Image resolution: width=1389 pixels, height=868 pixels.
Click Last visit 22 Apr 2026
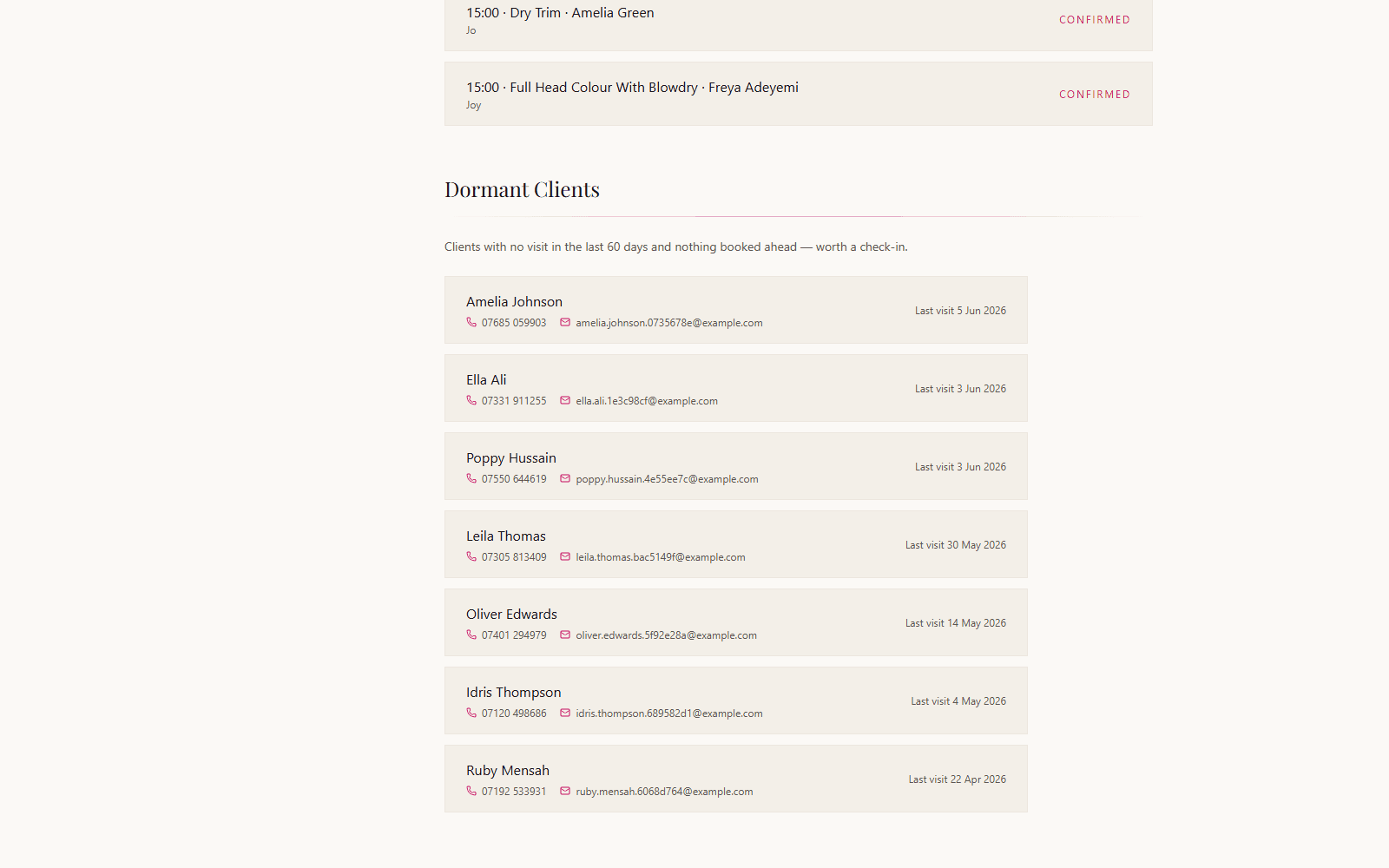click(958, 779)
